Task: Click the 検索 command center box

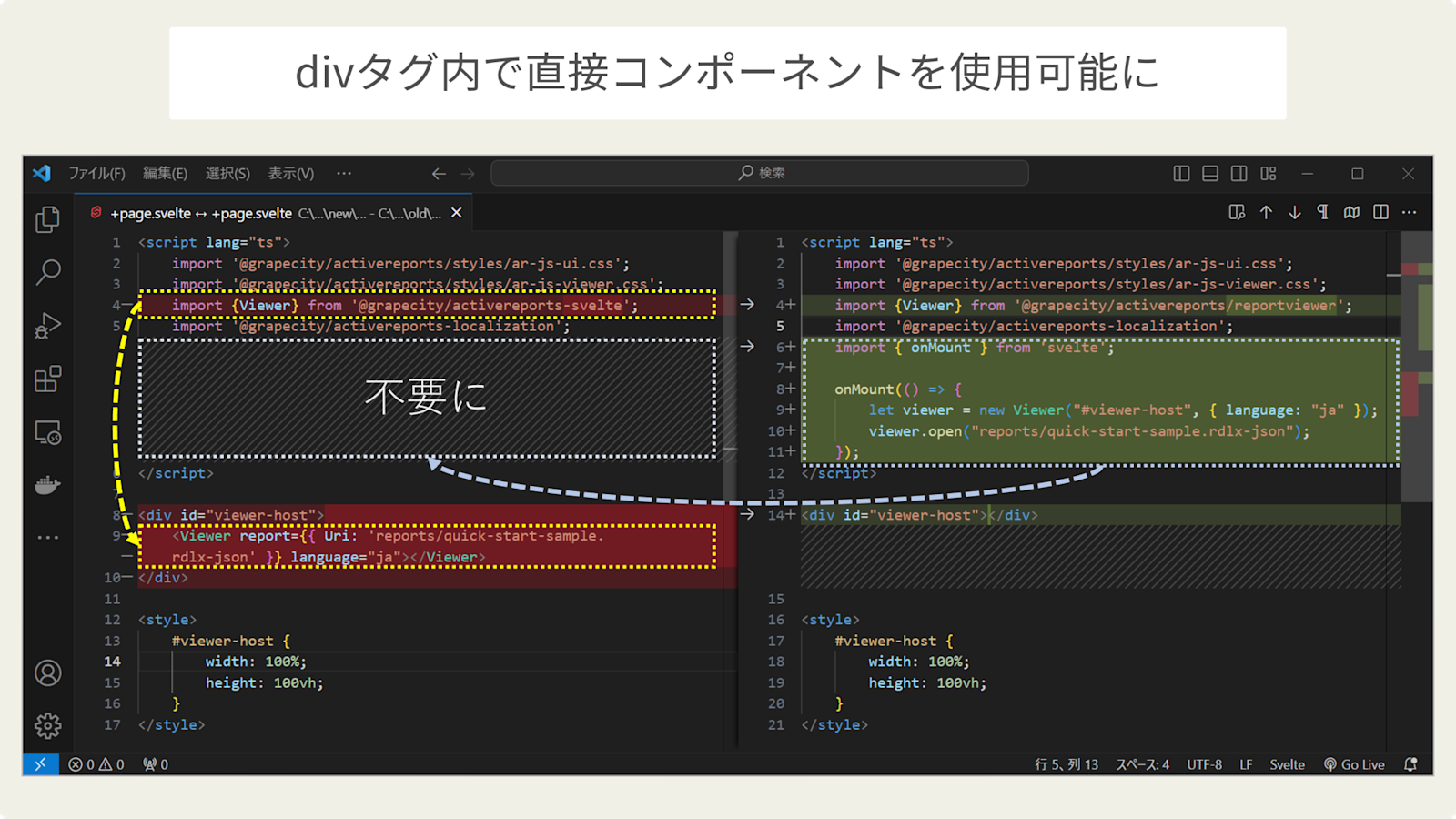Action: pyautogui.click(x=760, y=173)
